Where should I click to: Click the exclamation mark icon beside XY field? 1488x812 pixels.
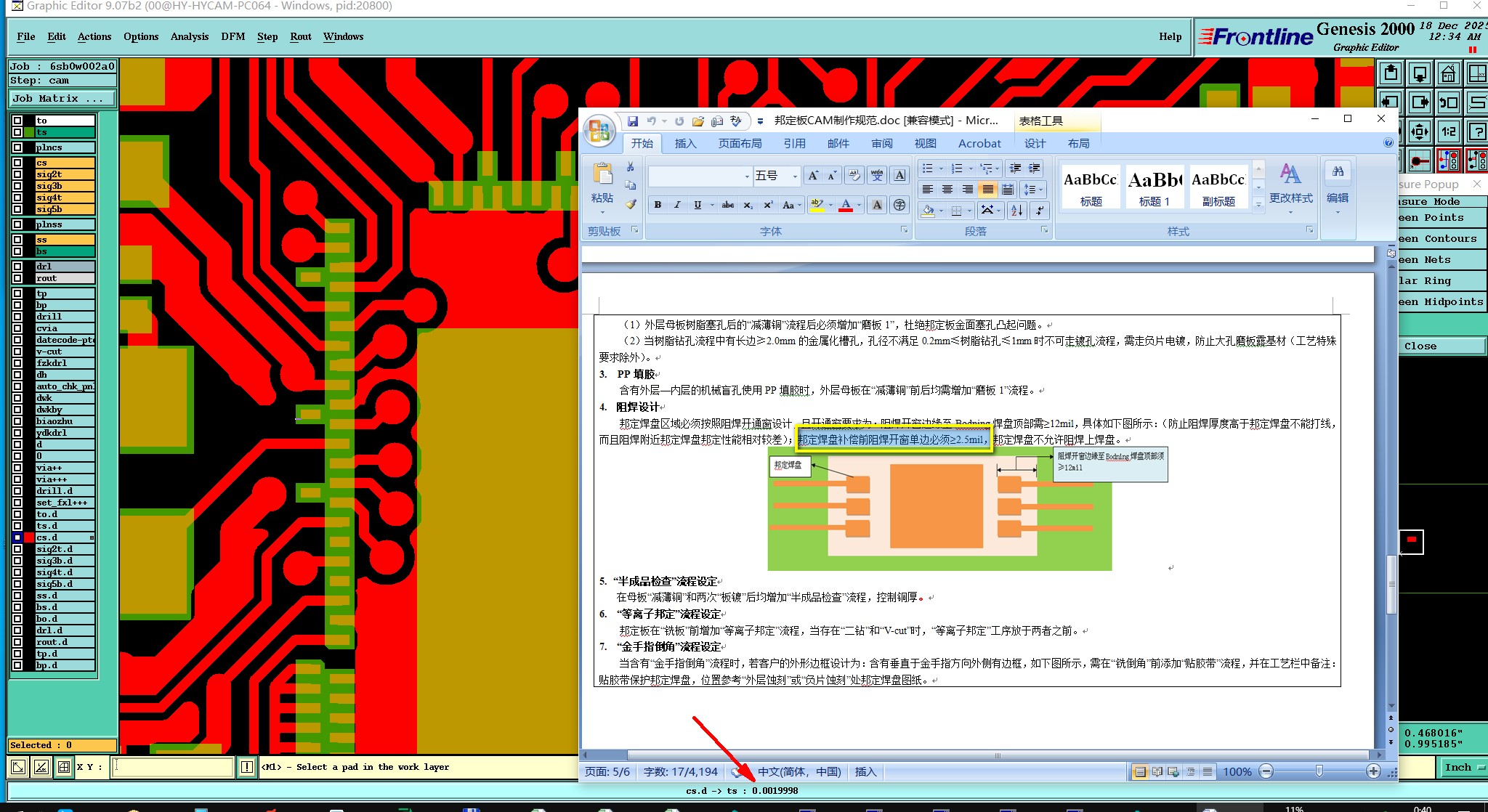point(247,767)
